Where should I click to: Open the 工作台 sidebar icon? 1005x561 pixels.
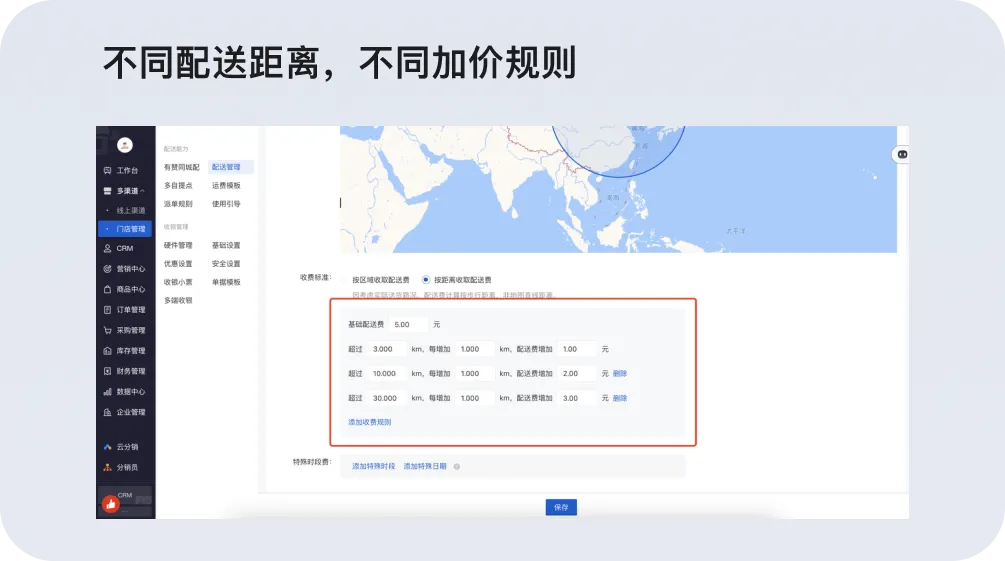(107, 171)
